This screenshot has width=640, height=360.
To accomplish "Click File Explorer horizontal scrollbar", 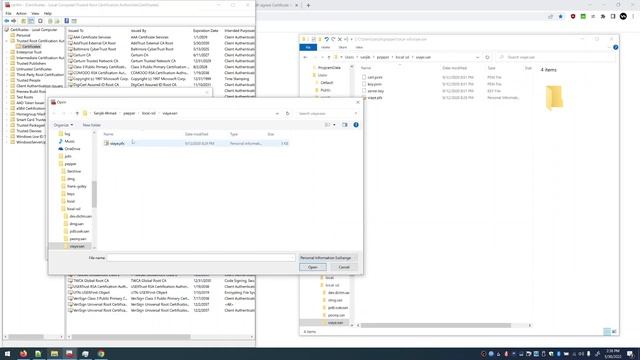I will (436, 325).
